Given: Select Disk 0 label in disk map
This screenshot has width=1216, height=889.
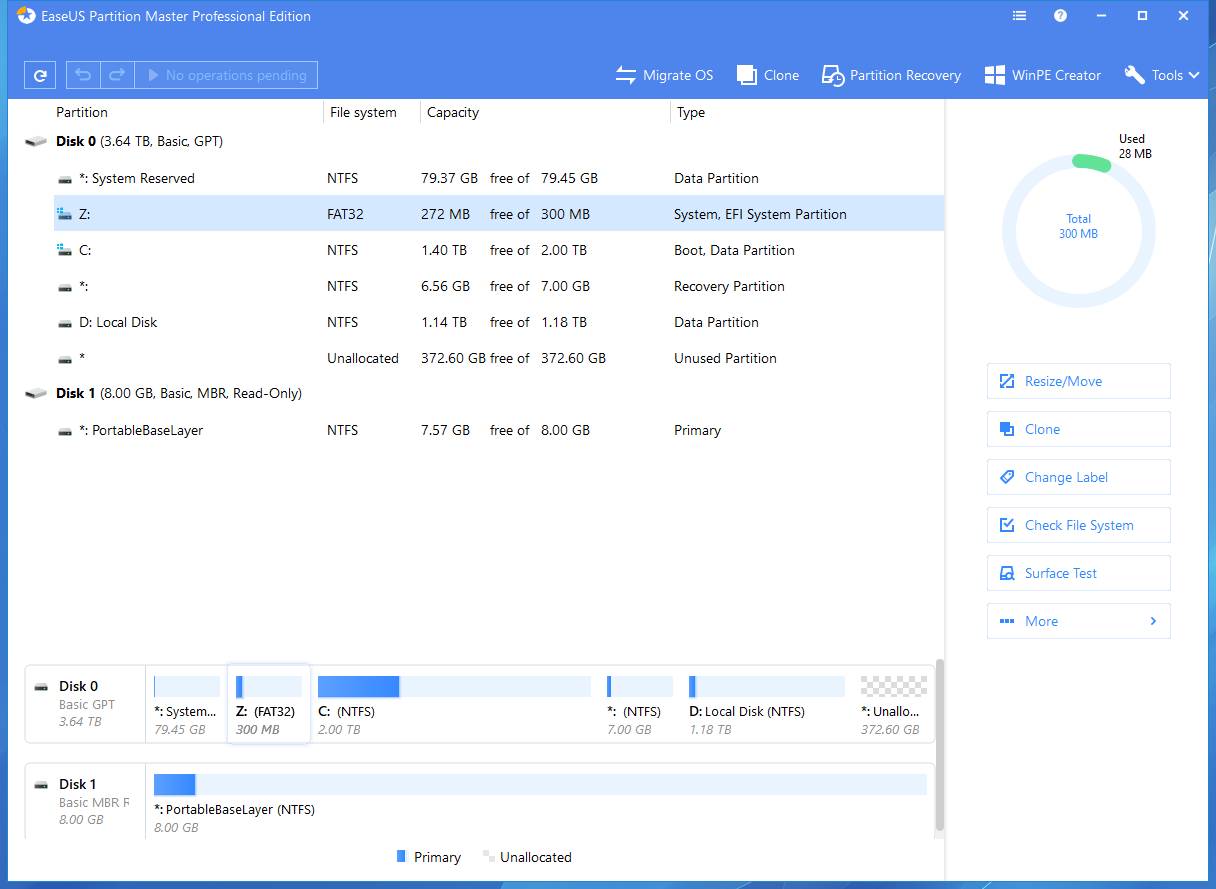Looking at the screenshot, I should click(x=85, y=704).
